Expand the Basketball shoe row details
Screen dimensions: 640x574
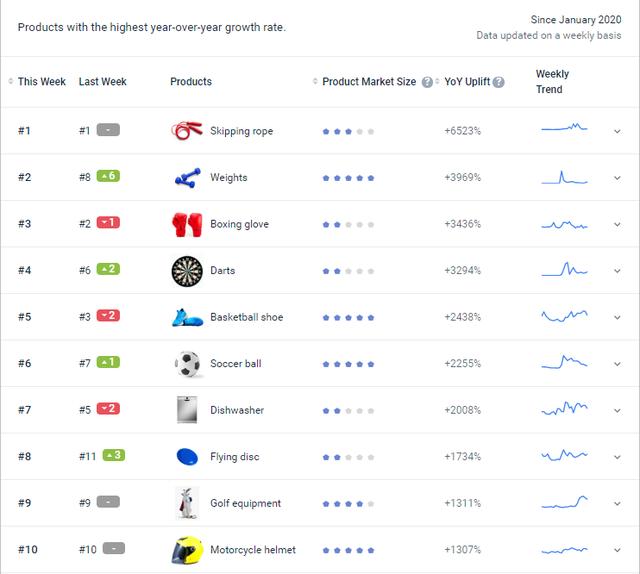[x=617, y=318]
